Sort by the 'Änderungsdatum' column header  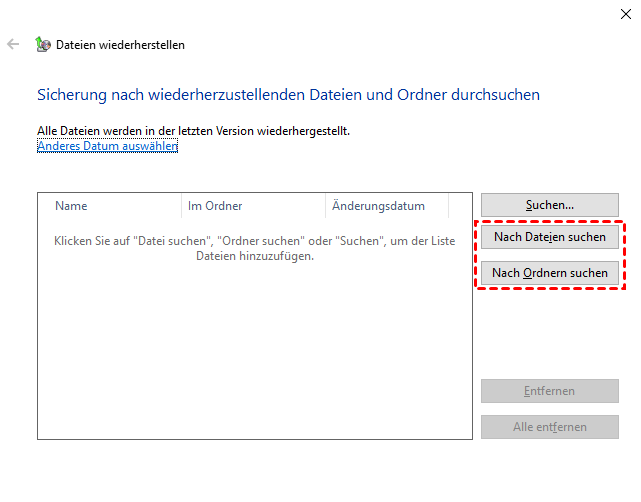385,206
